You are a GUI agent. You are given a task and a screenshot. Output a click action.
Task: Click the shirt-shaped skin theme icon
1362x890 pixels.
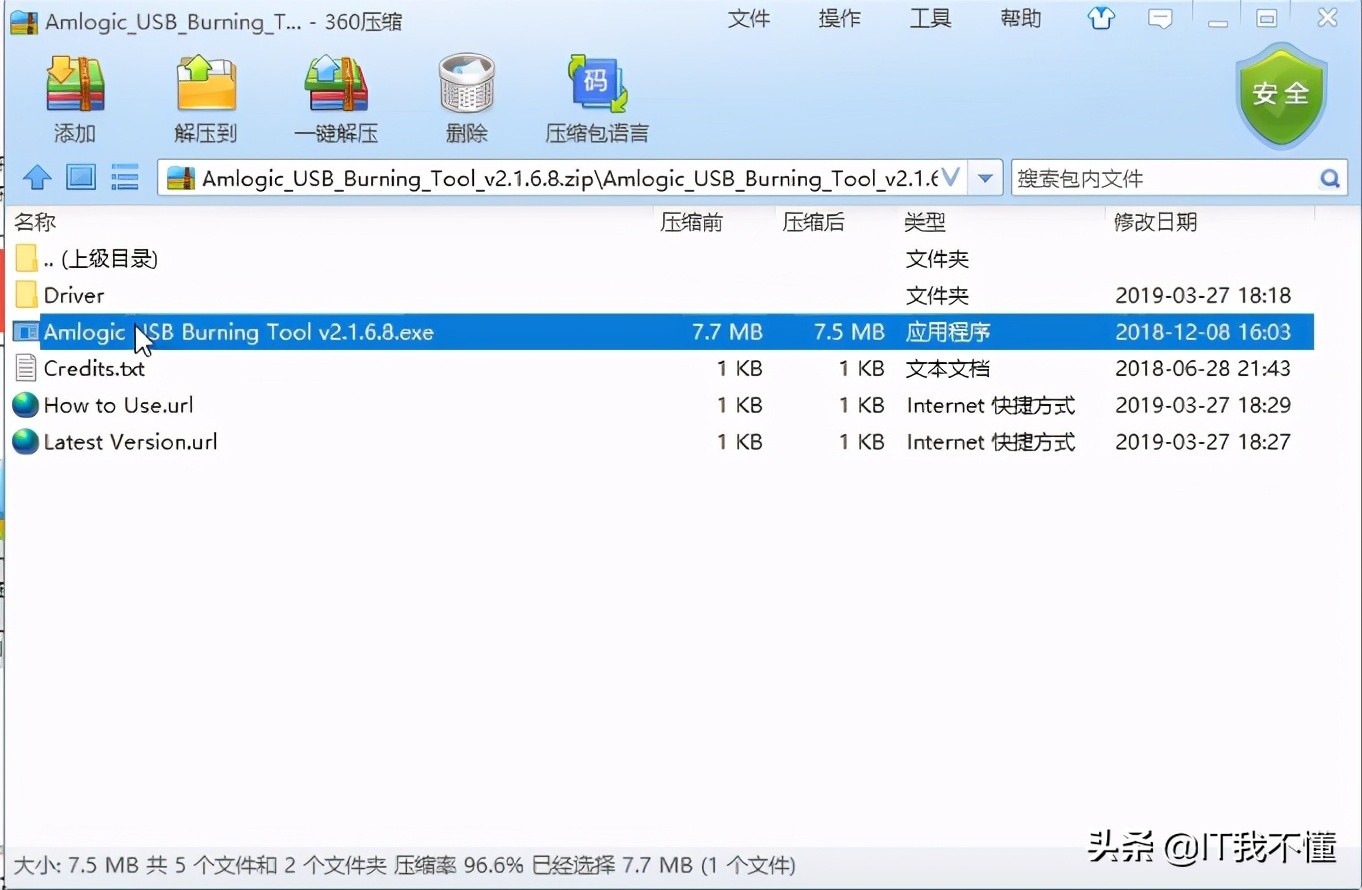click(1100, 18)
